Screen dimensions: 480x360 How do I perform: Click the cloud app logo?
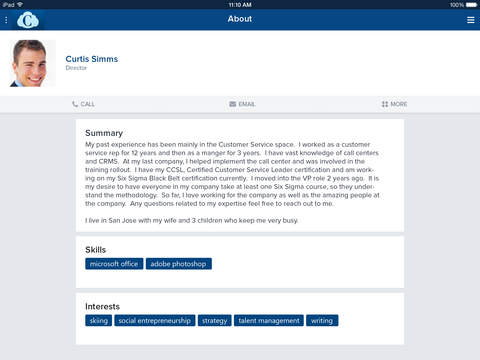tap(28, 20)
